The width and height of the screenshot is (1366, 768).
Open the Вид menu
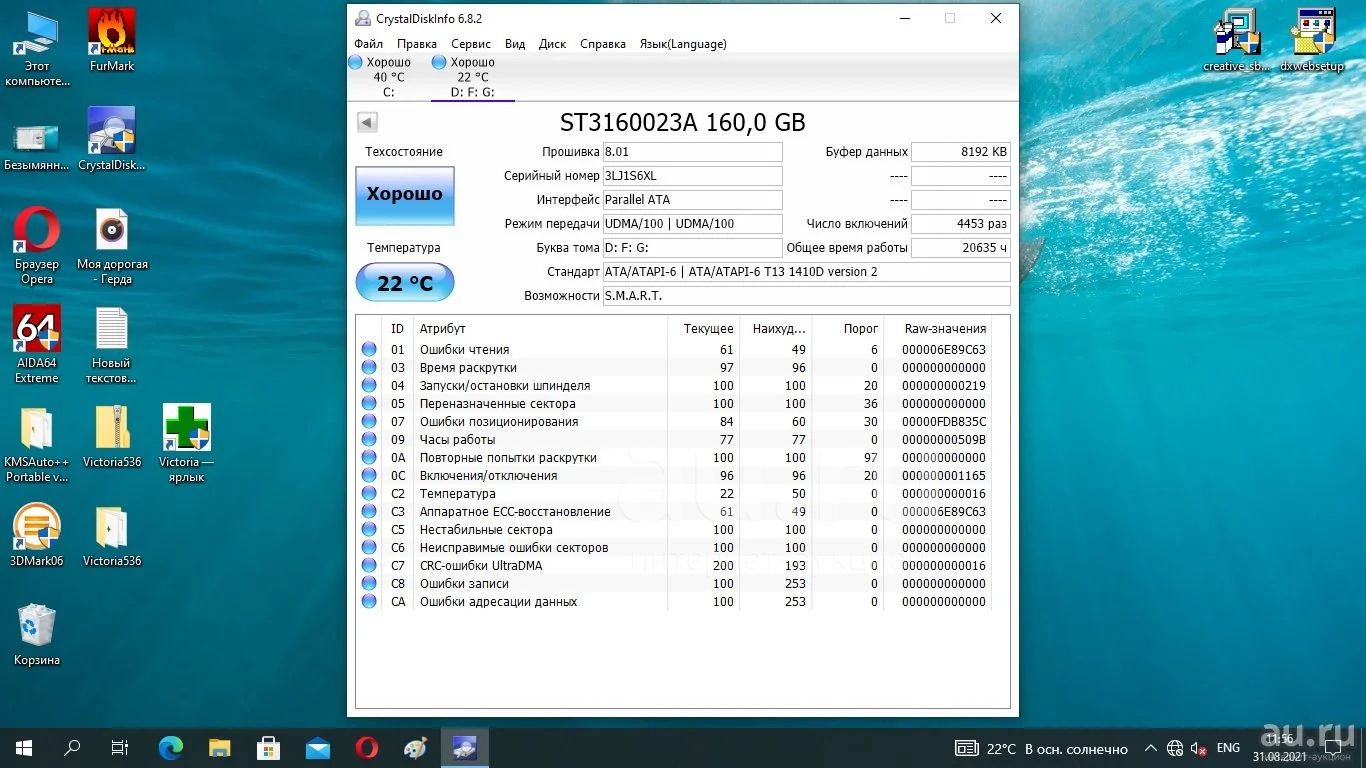[x=515, y=44]
